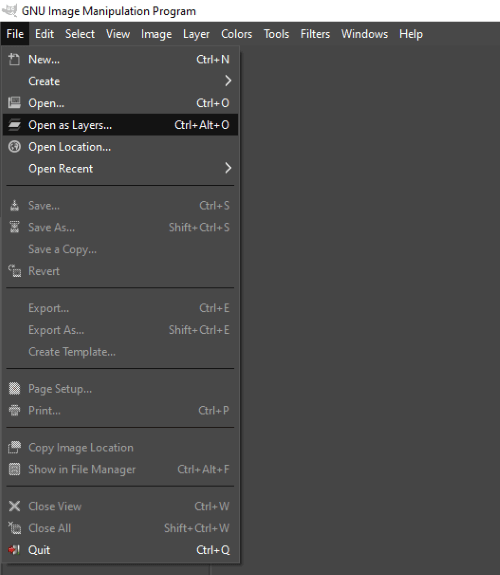Viewport: 500px width, 575px height.
Task: Open the View menu
Action: point(118,34)
